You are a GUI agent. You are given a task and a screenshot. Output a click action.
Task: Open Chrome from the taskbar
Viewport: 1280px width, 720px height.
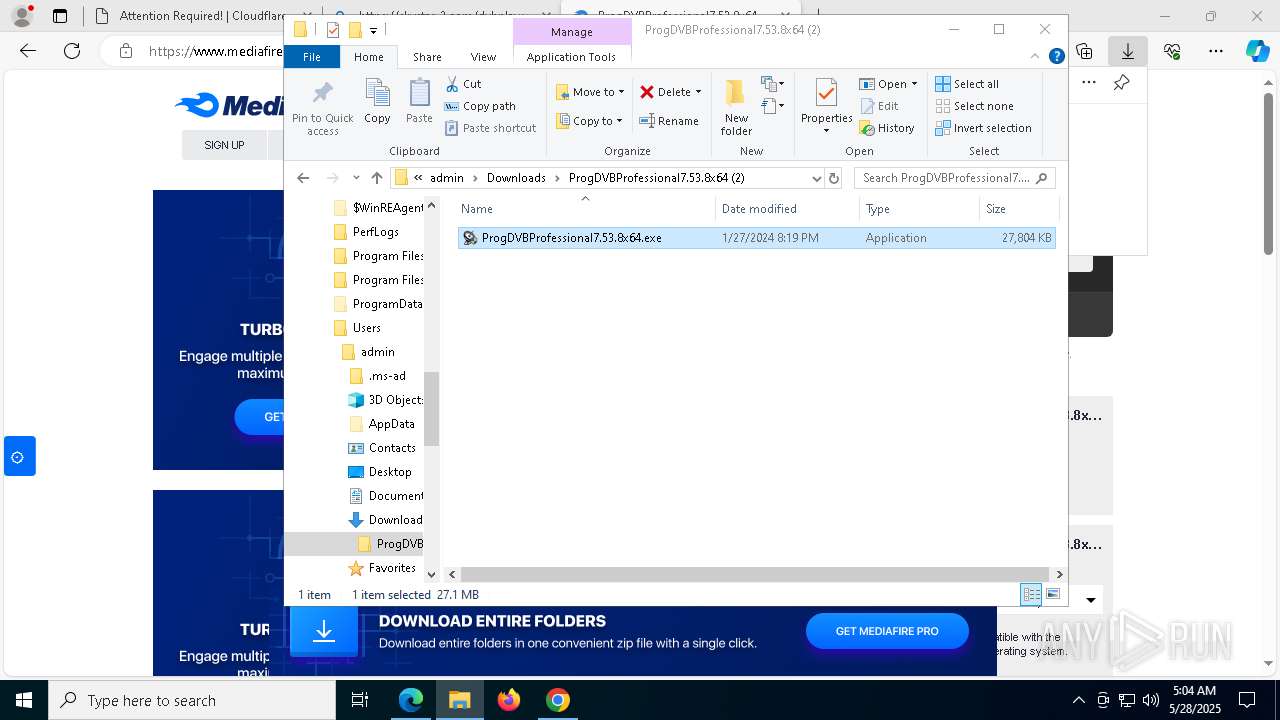pyautogui.click(x=558, y=700)
